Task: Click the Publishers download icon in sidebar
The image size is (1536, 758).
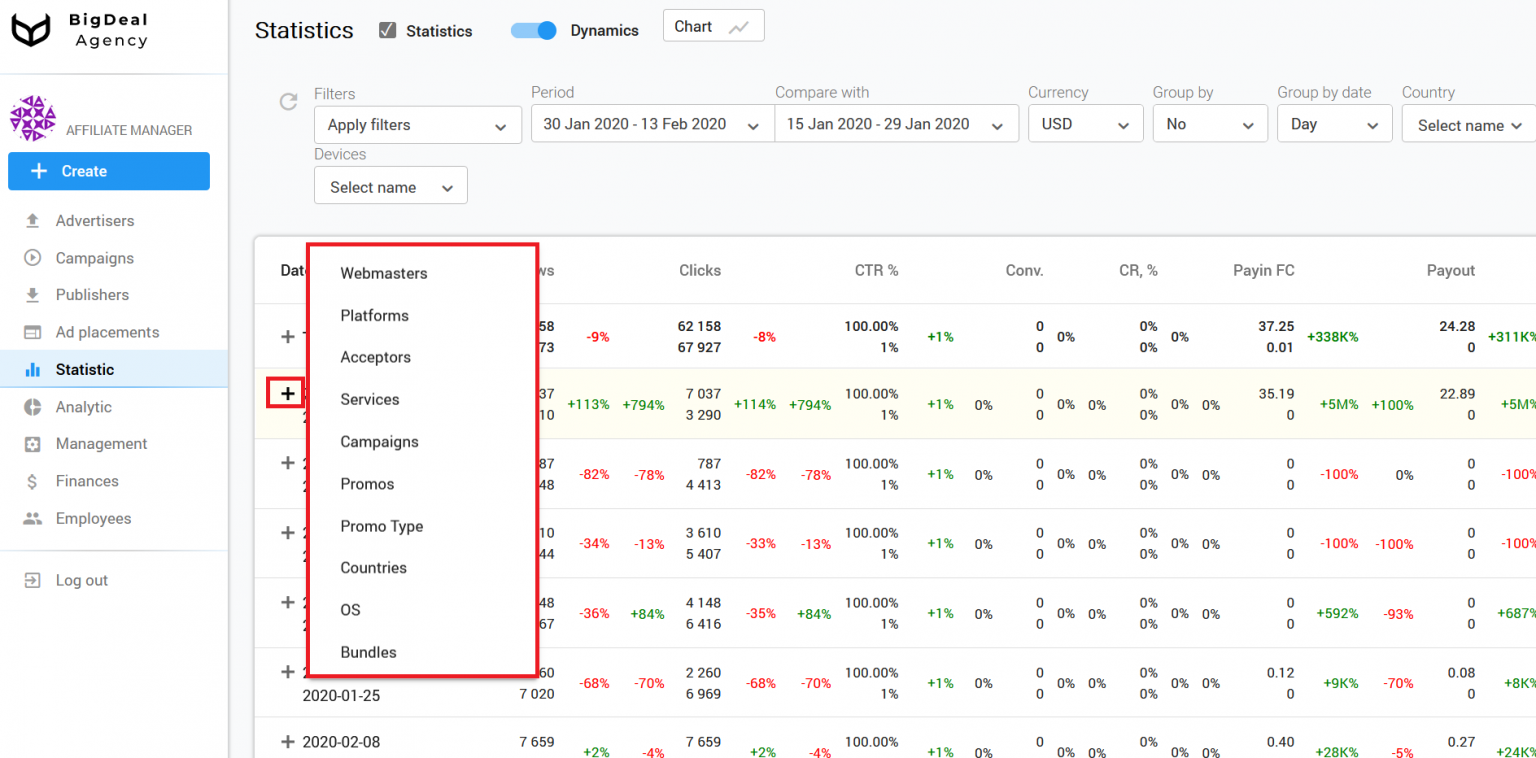Action: (x=33, y=295)
